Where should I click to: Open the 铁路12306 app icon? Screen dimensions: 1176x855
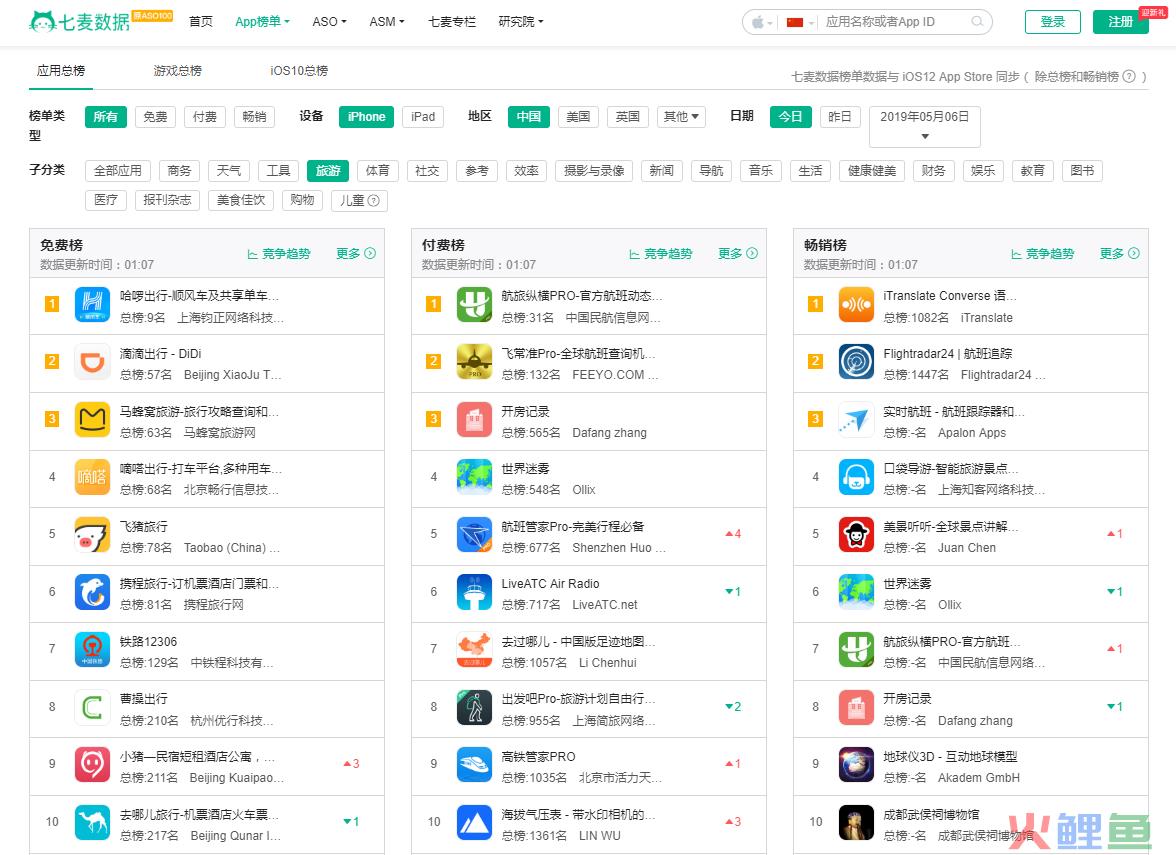pos(92,650)
